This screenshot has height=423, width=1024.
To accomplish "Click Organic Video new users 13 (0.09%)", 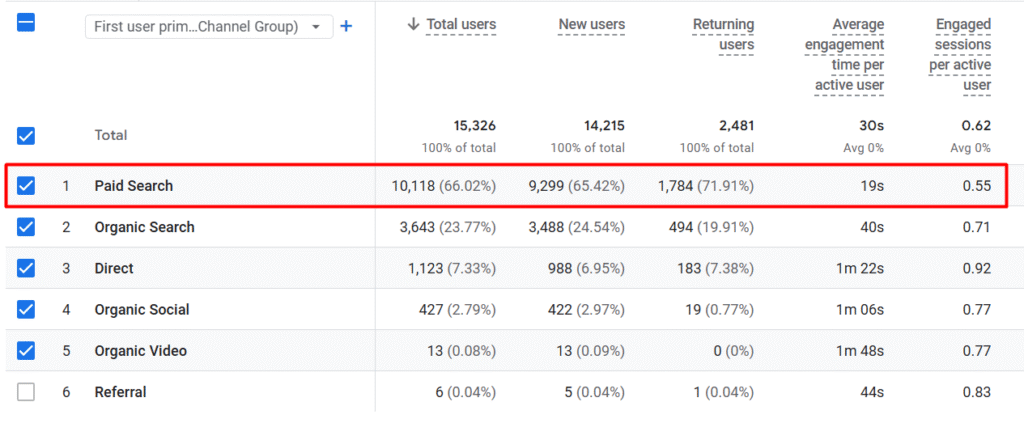I will [590, 351].
